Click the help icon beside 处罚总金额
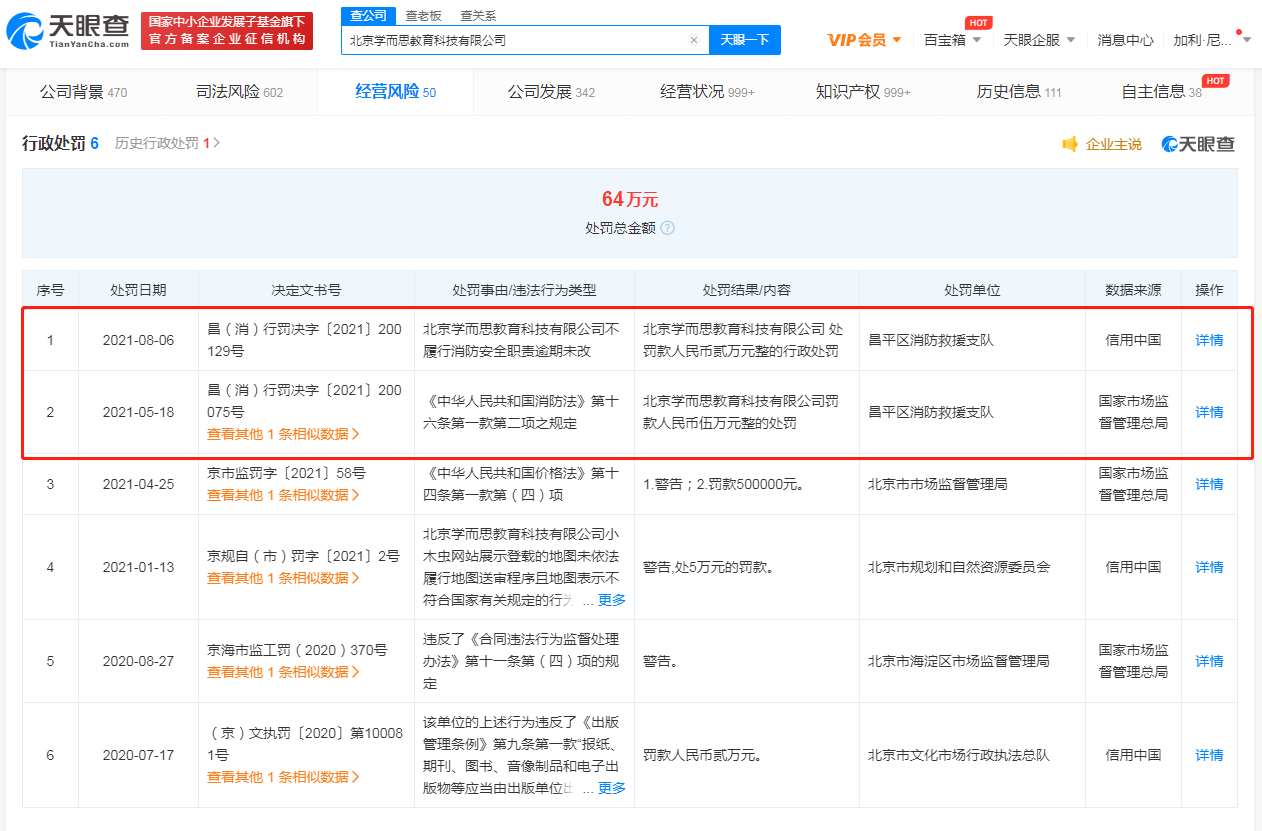Image resolution: width=1262 pixels, height=831 pixels. 668,228
